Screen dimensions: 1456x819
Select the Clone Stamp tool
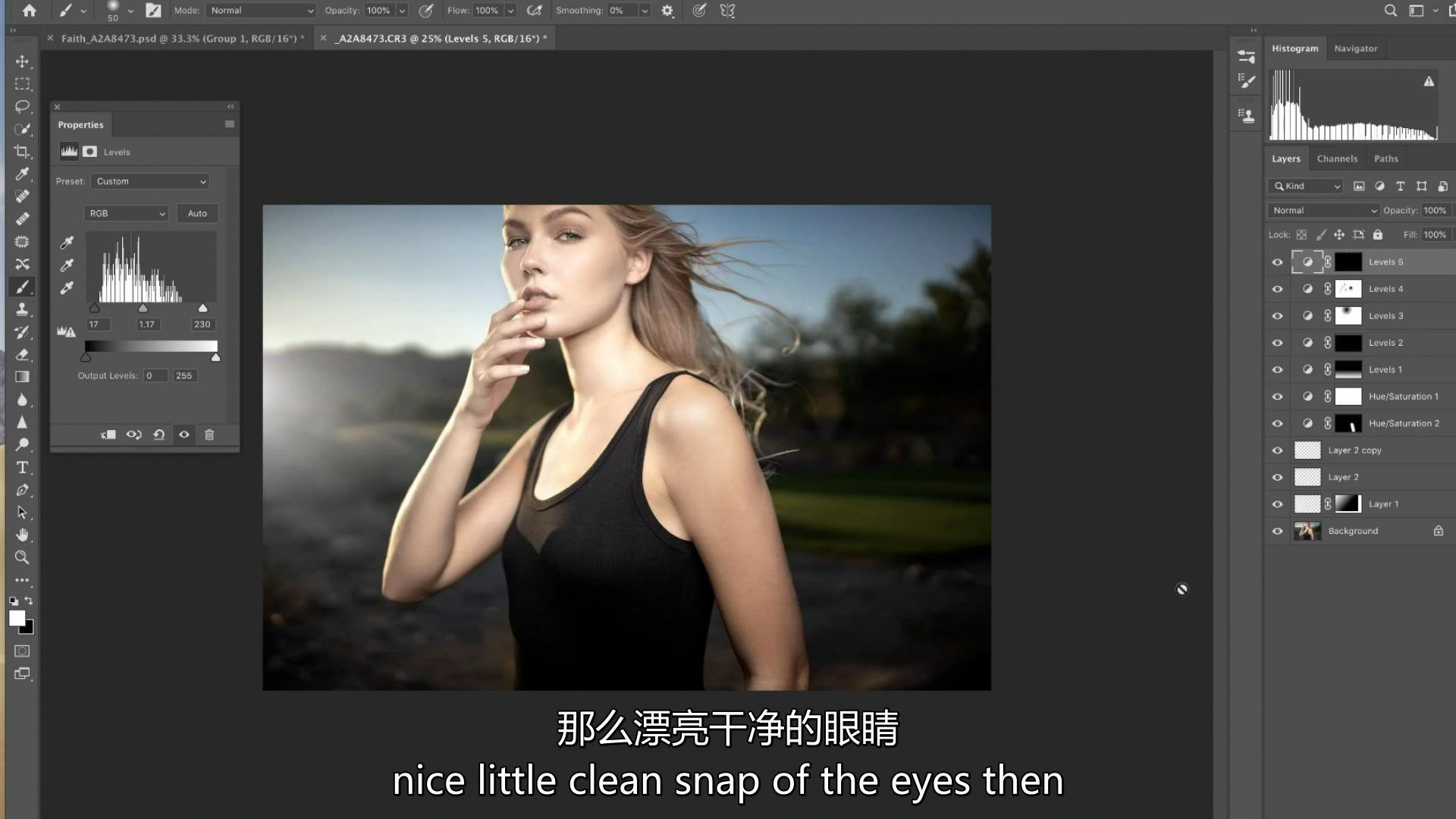(22, 309)
